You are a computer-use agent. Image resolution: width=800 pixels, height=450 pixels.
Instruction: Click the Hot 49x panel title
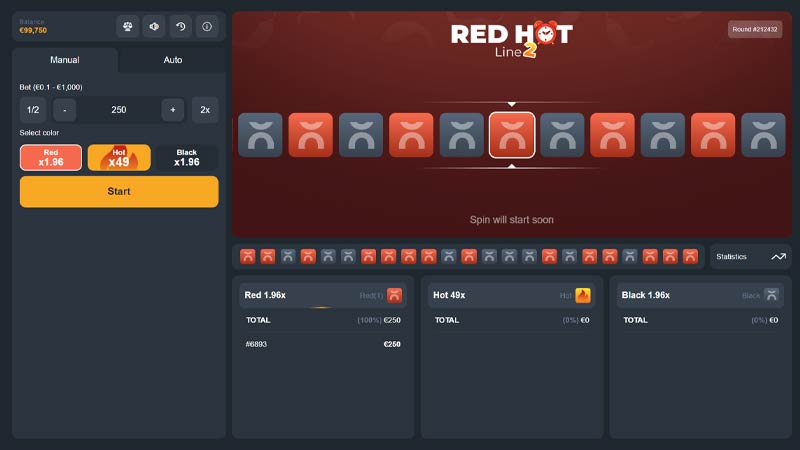tap(449, 295)
